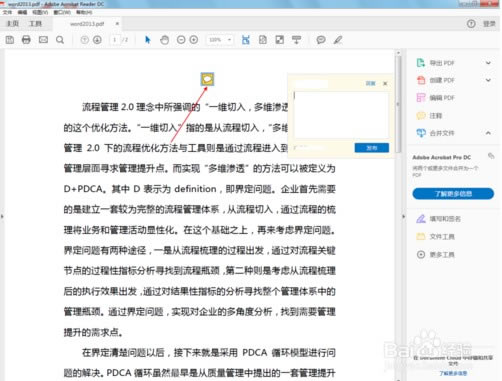This screenshot has width=502, height=381.
Task: Send the file by email envelope icon
Action: (43, 40)
